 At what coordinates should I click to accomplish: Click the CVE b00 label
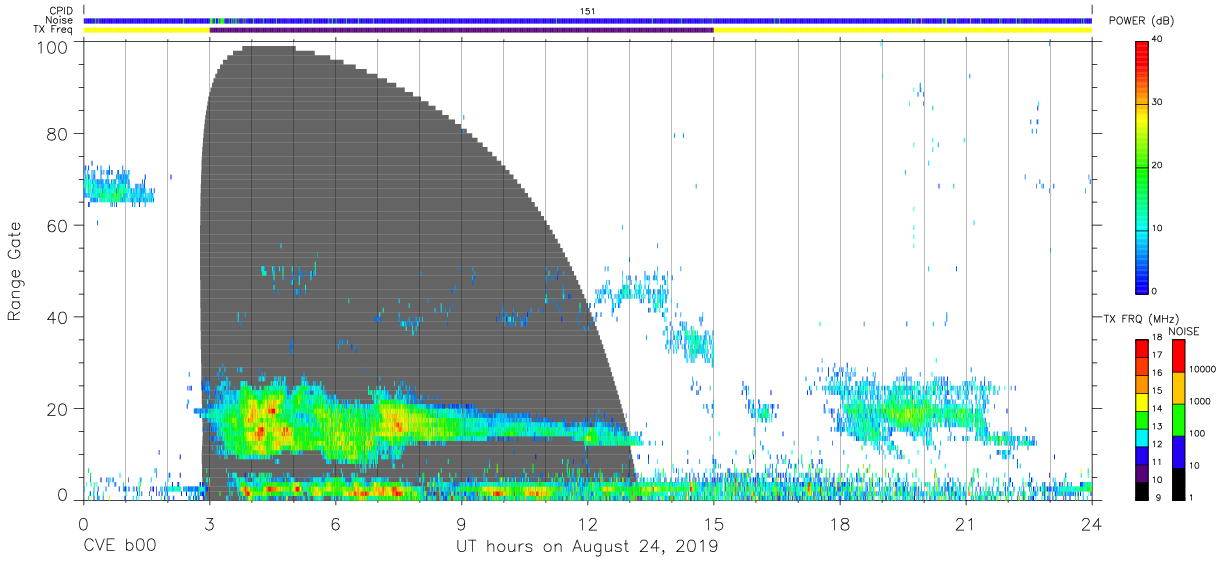[x=119, y=547]
